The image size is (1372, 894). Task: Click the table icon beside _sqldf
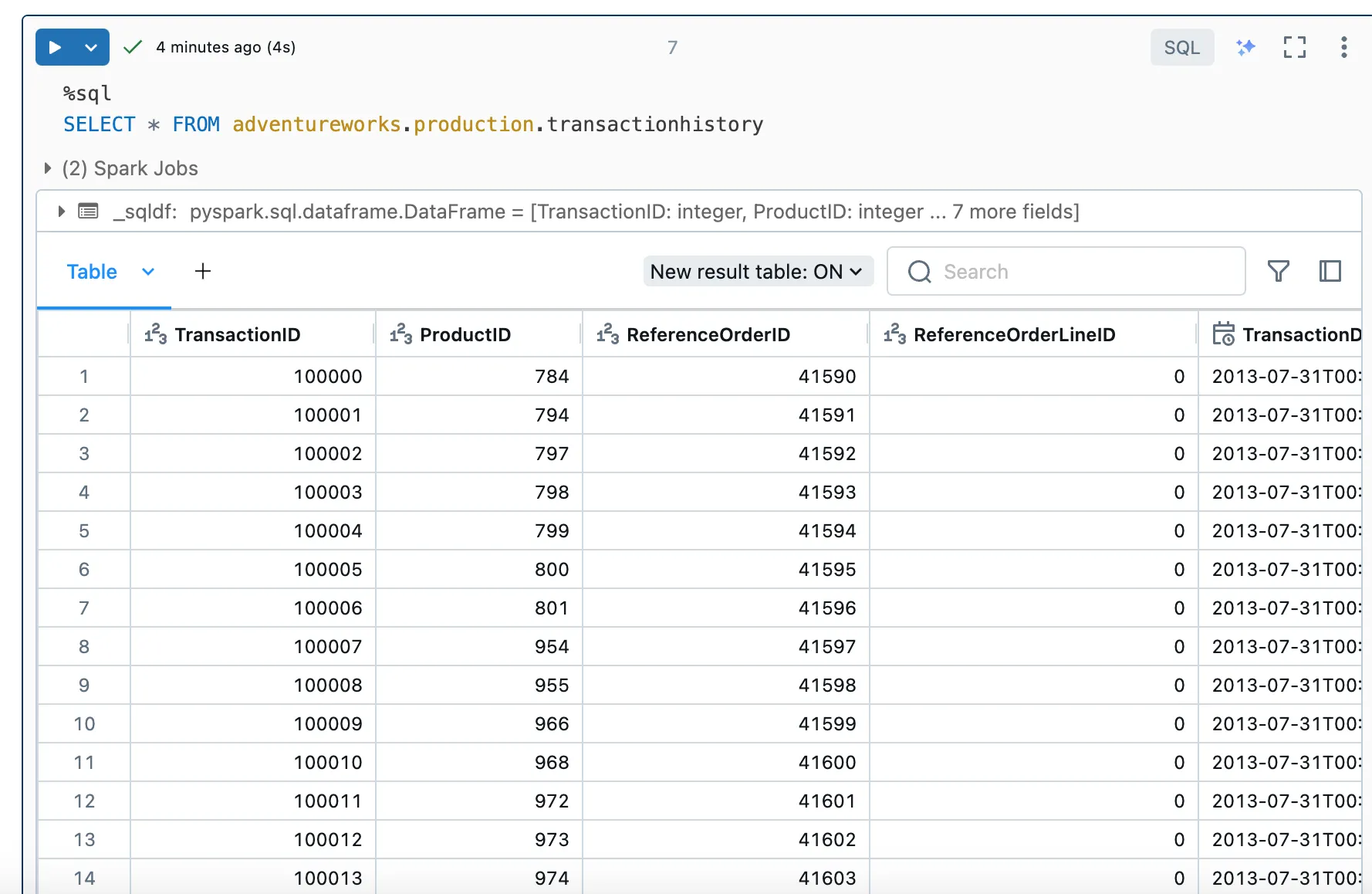click(x=89, y=212)
